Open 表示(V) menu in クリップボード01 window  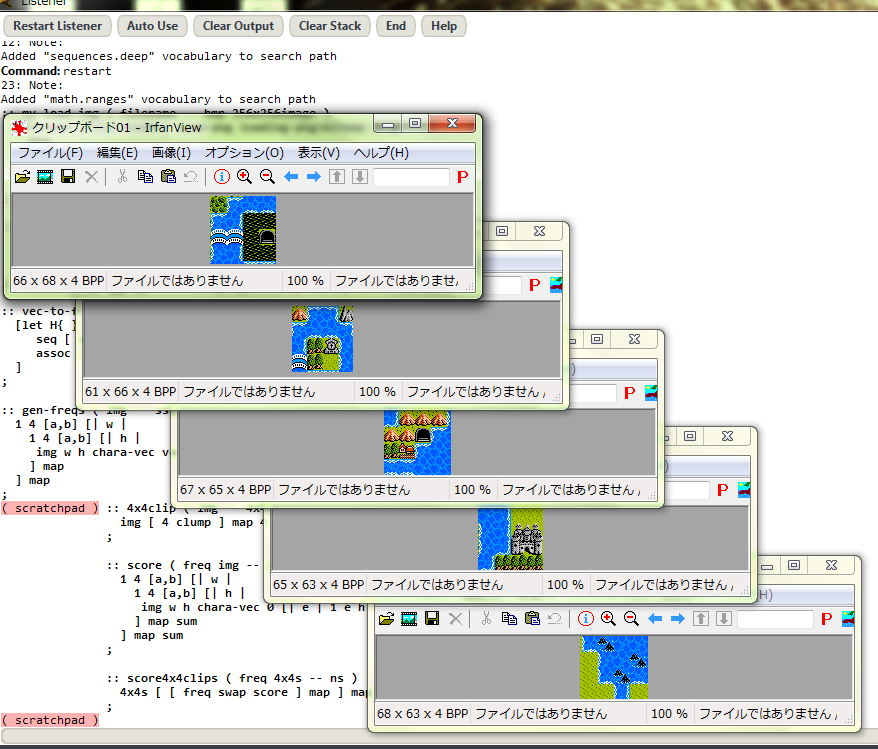coord(318,153)
